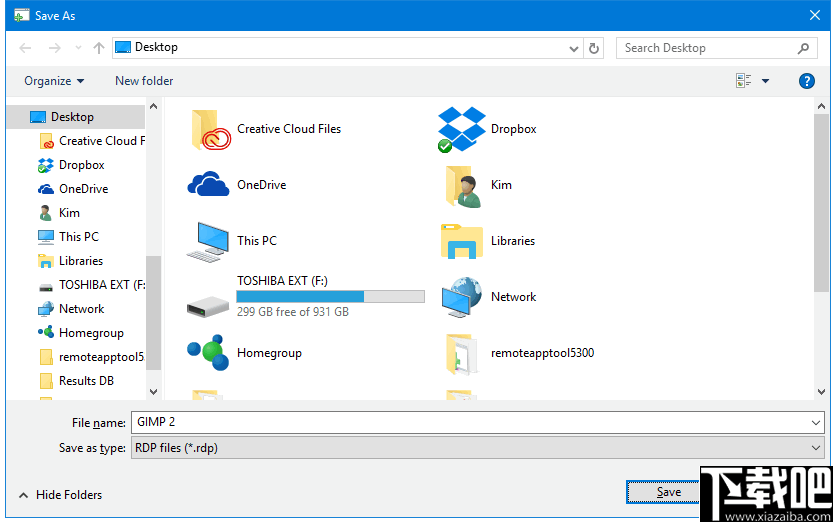
Task: Expand the address bar history dropdown
Action: 574,48
